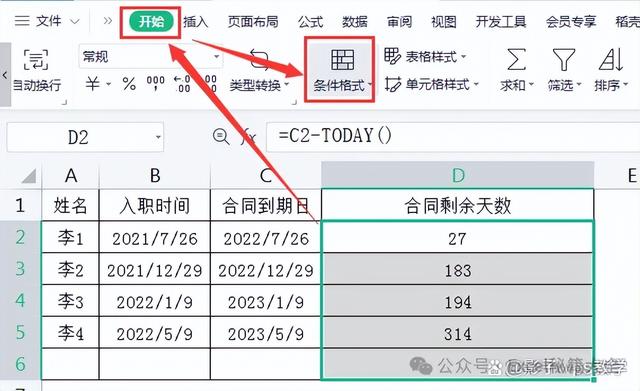
Task: Switch to the 公式 tab
Action: coord(310,21)
